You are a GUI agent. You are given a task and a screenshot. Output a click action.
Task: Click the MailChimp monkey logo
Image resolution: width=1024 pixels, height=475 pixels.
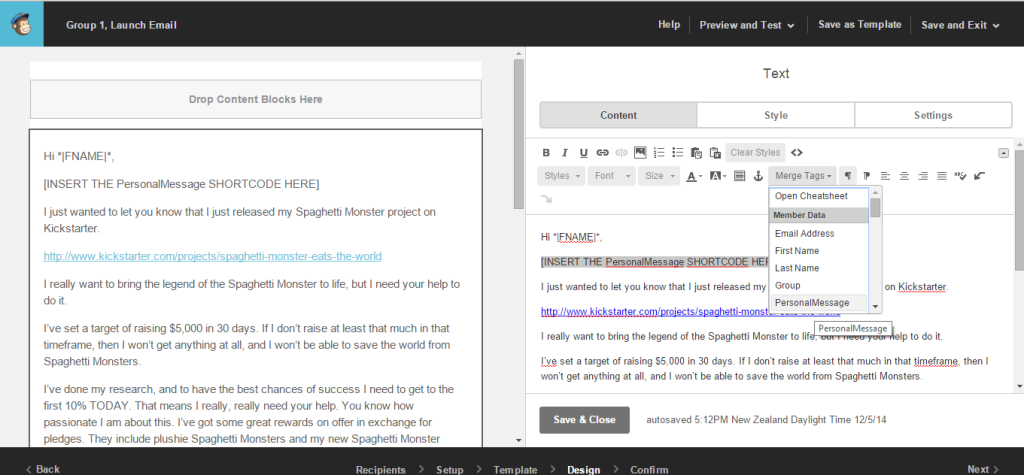click(x=22, y=25)
